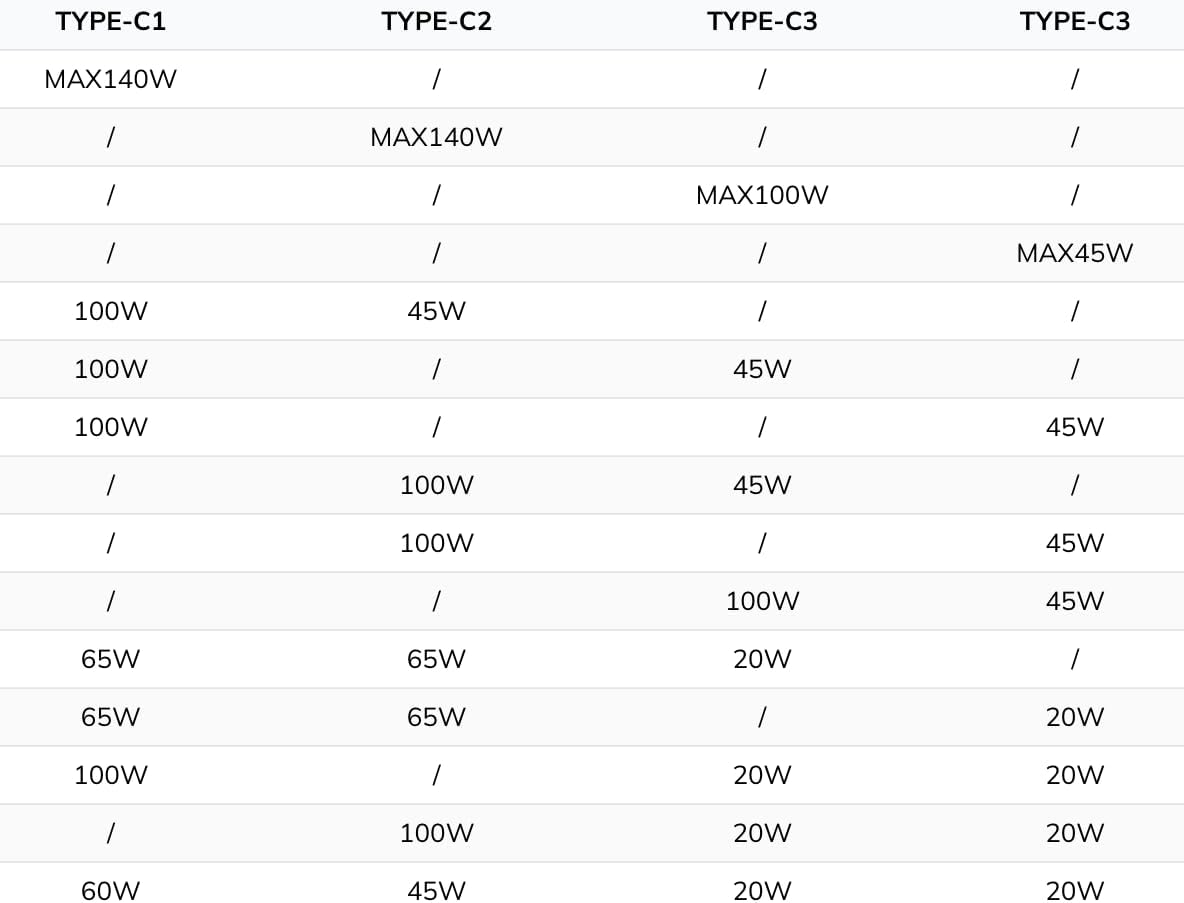
Task: Click 45W beside the third-column 100W cell
Action: [1074, 602]
